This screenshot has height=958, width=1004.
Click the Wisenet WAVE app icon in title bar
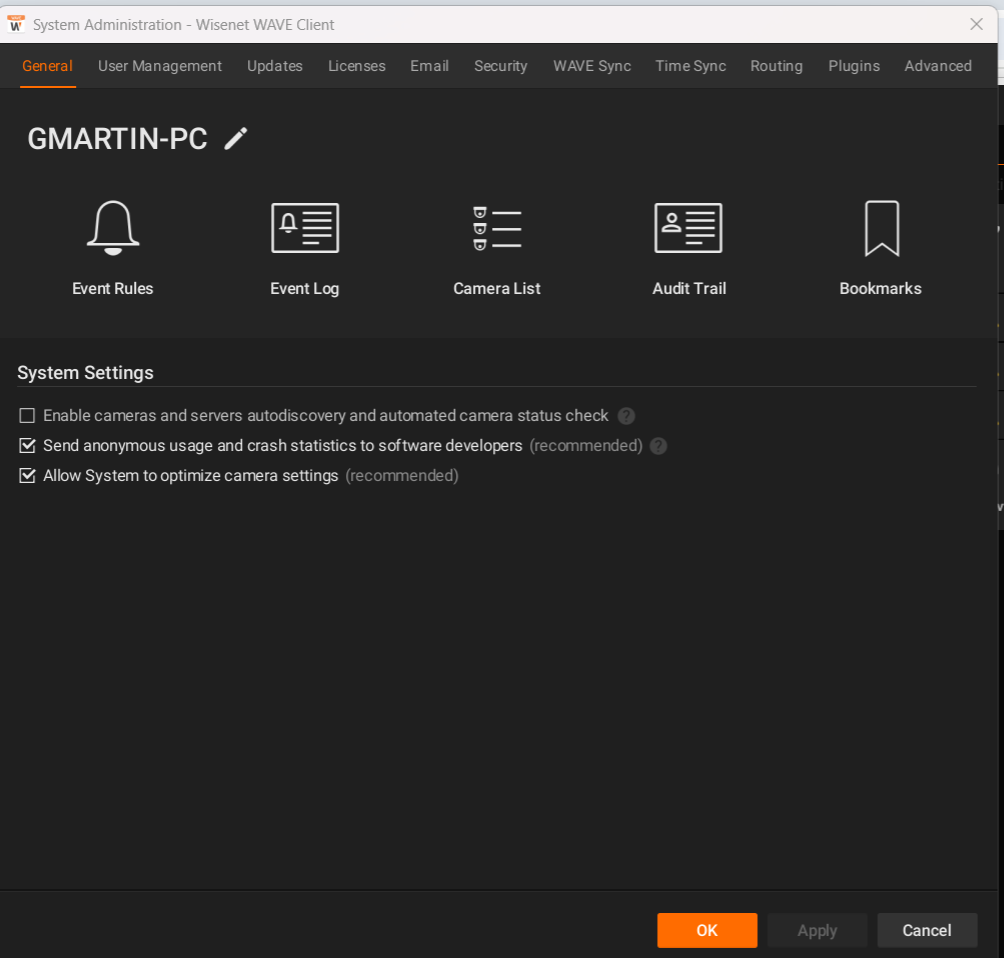tap(15, 24)
